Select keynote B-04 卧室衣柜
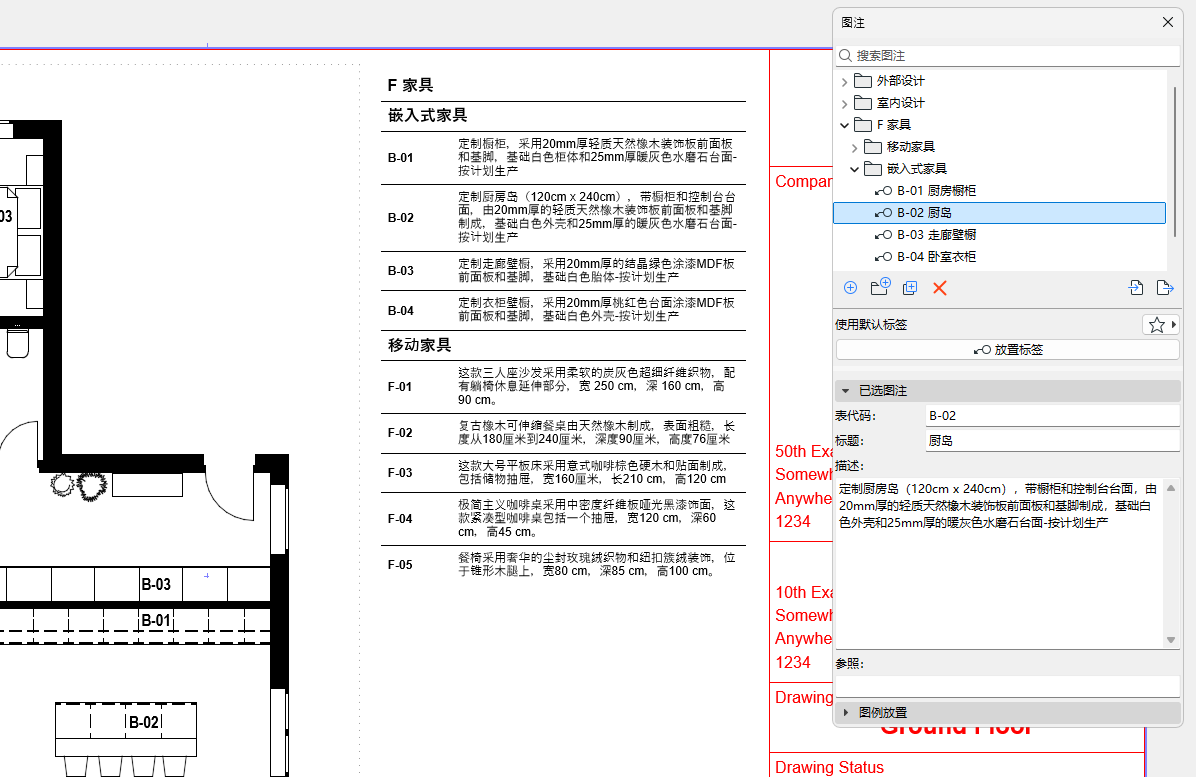 (x=1001, y=257)
